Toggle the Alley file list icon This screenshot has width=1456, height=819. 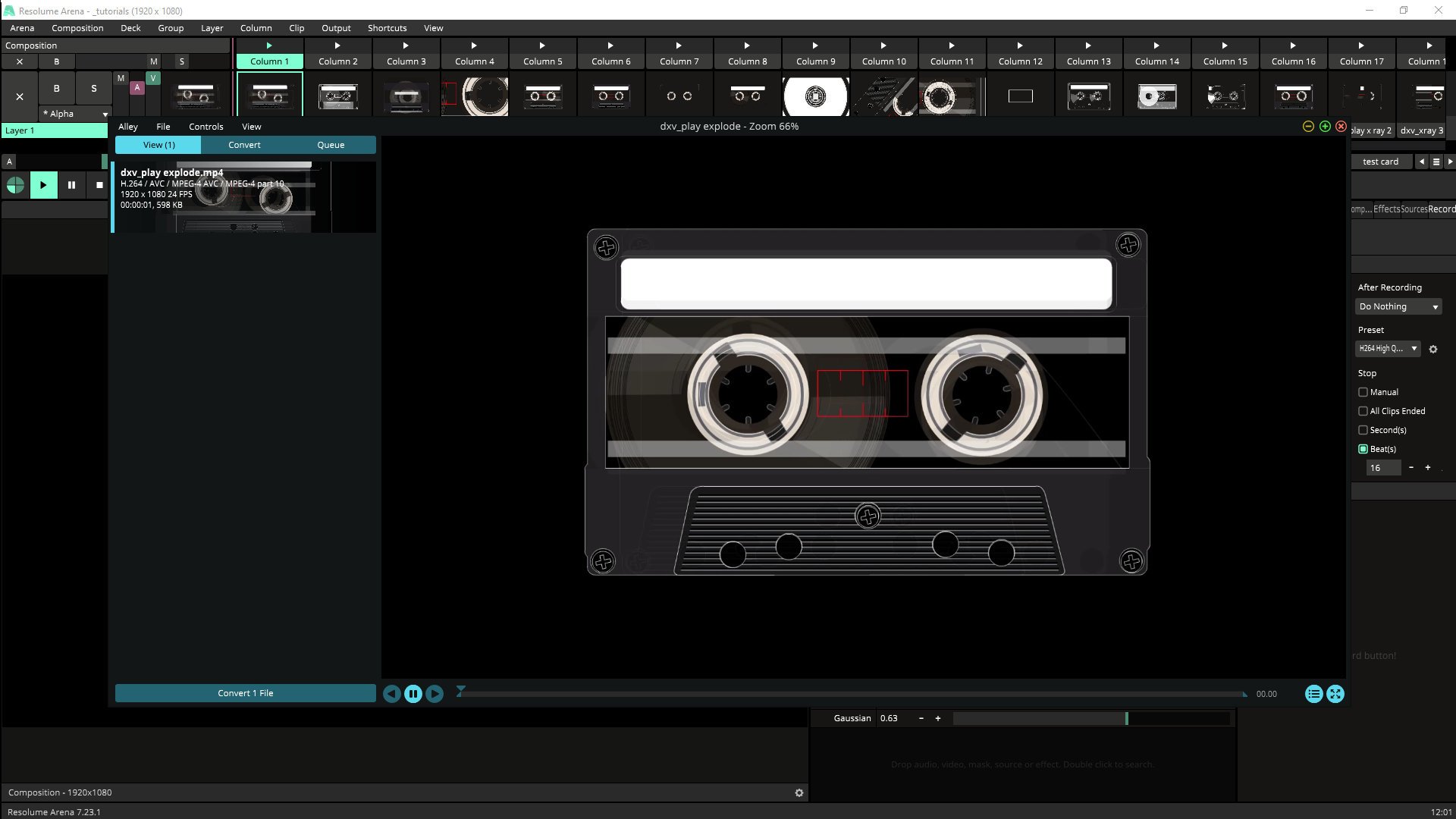[x=1313, y=694]
